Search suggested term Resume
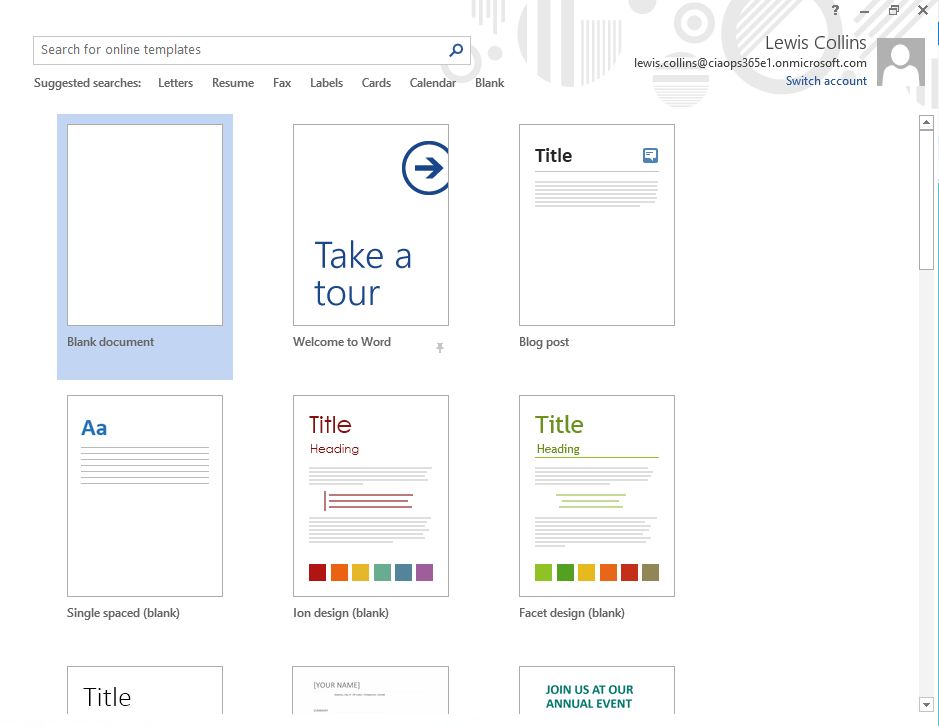This screenshot has width=939, height=726. [x=233, y=83]
